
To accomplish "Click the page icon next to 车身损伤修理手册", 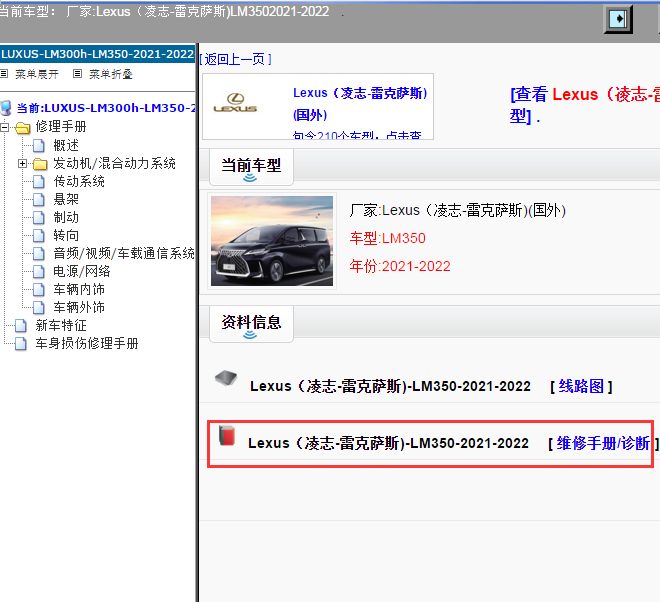I will pyautogui.click(x=21, y=344).
